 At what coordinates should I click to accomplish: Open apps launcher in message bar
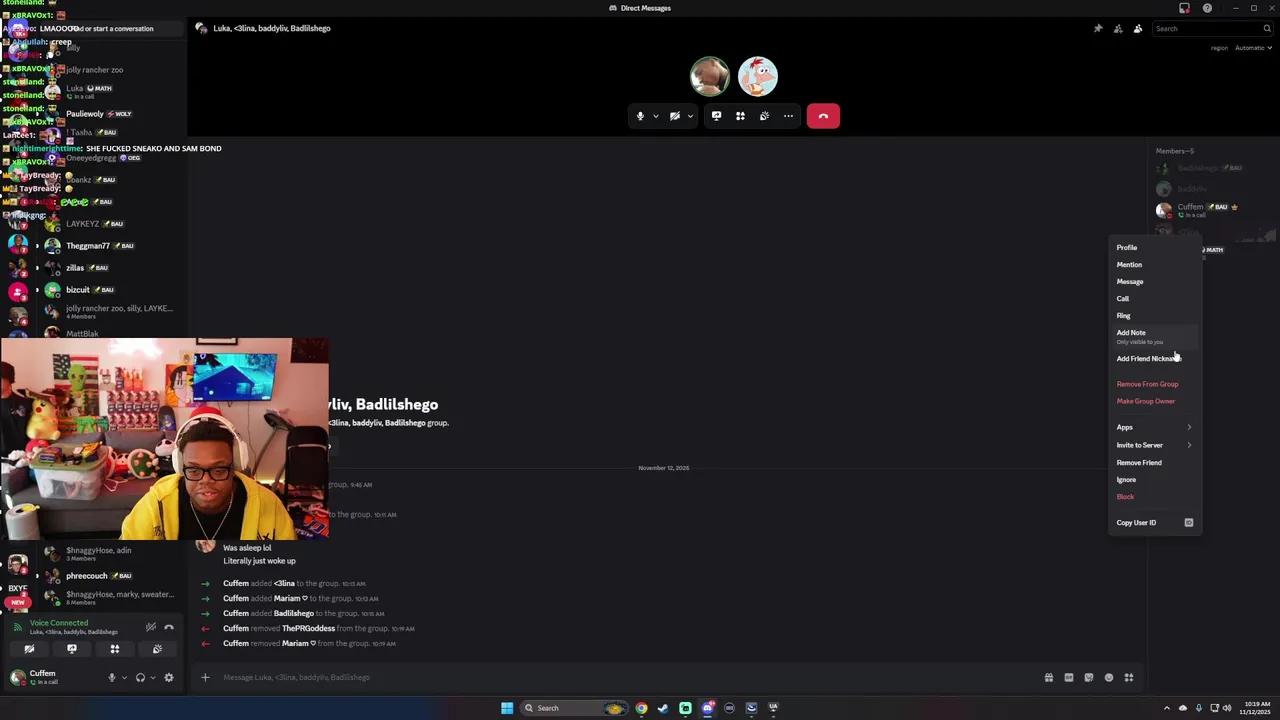(1129, 677)
